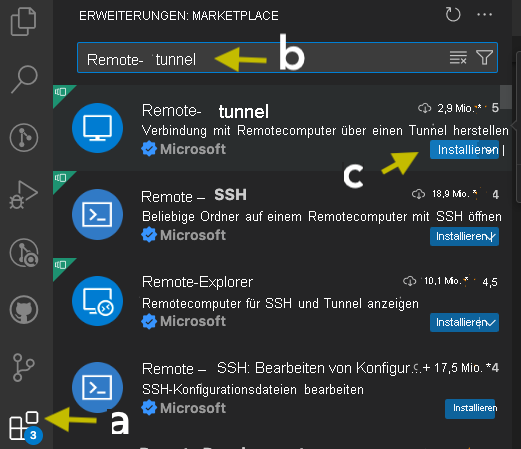Click the preview corner badge on Remote-tunnel
The width and height of the screenshot is (521, 449).
point(61,93)
